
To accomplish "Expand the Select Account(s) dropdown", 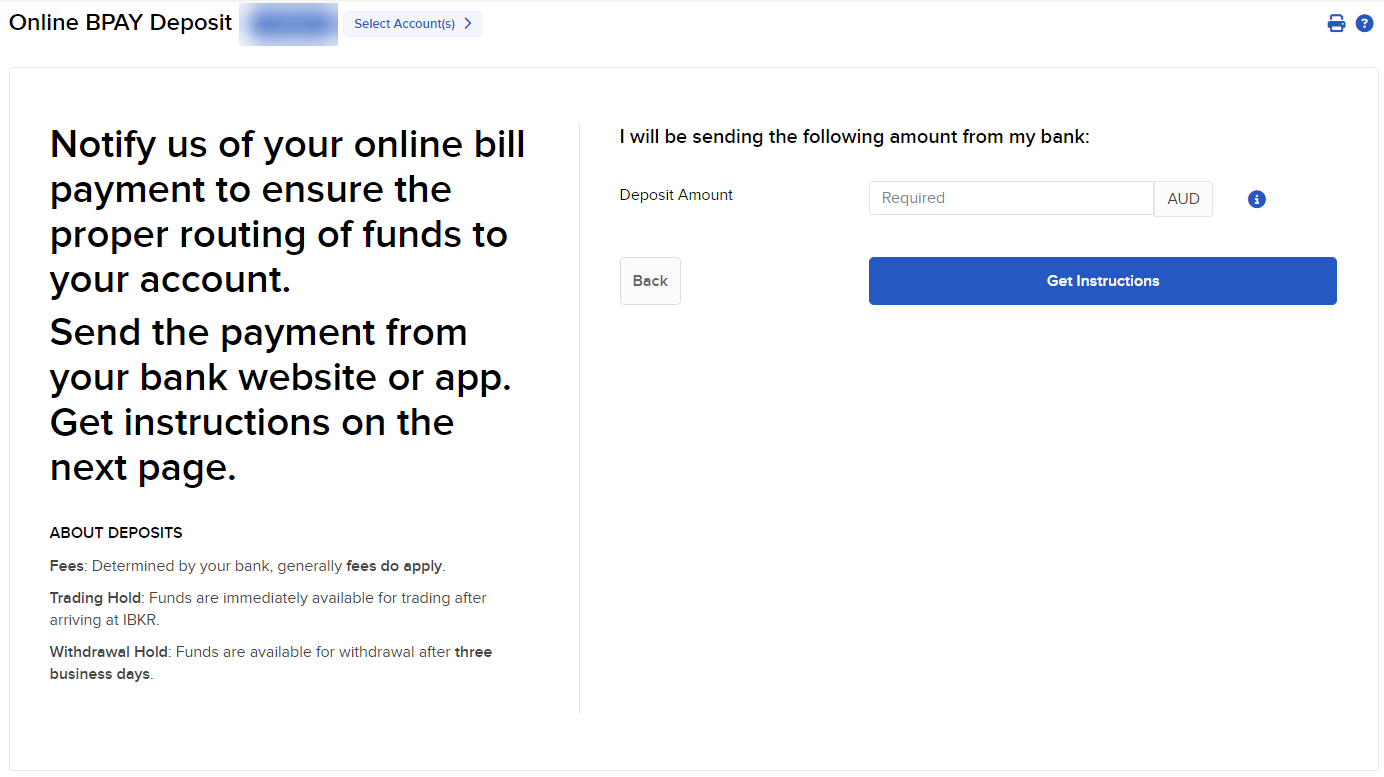I will tap(412, 23).
